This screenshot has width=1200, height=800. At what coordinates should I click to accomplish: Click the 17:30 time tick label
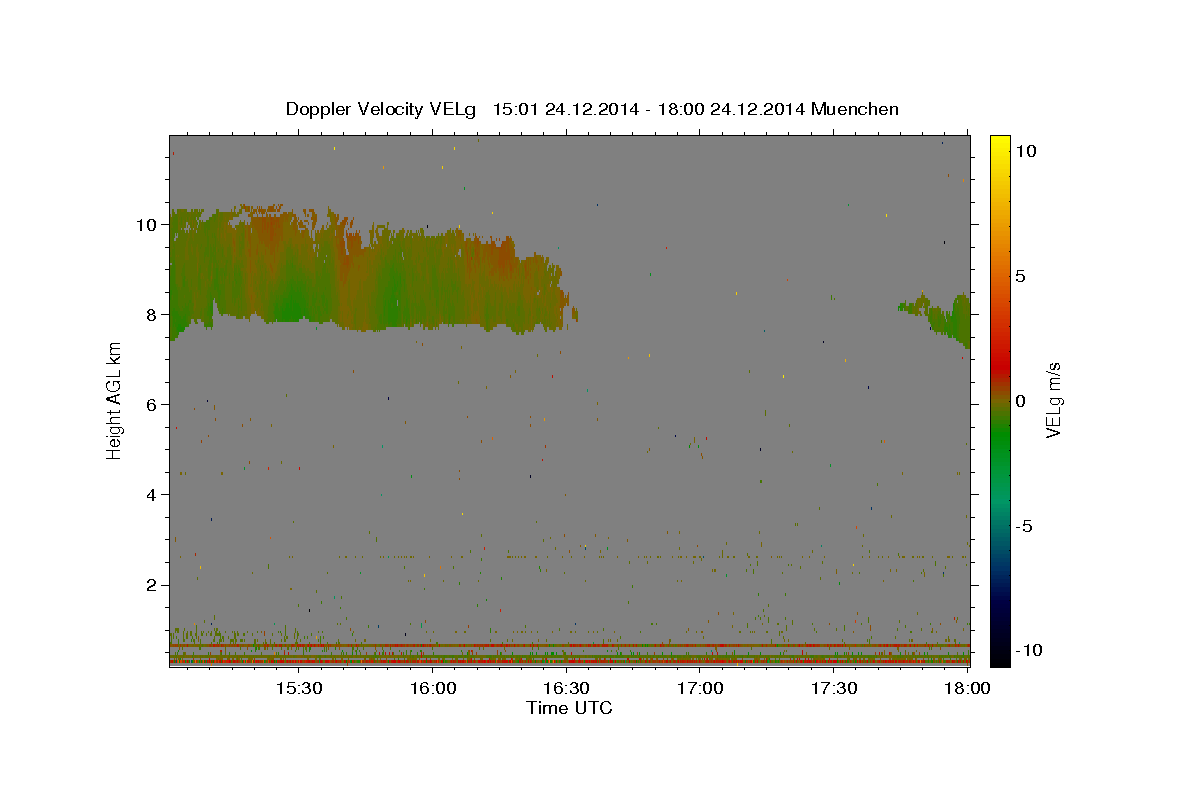(x=834, y=688)
